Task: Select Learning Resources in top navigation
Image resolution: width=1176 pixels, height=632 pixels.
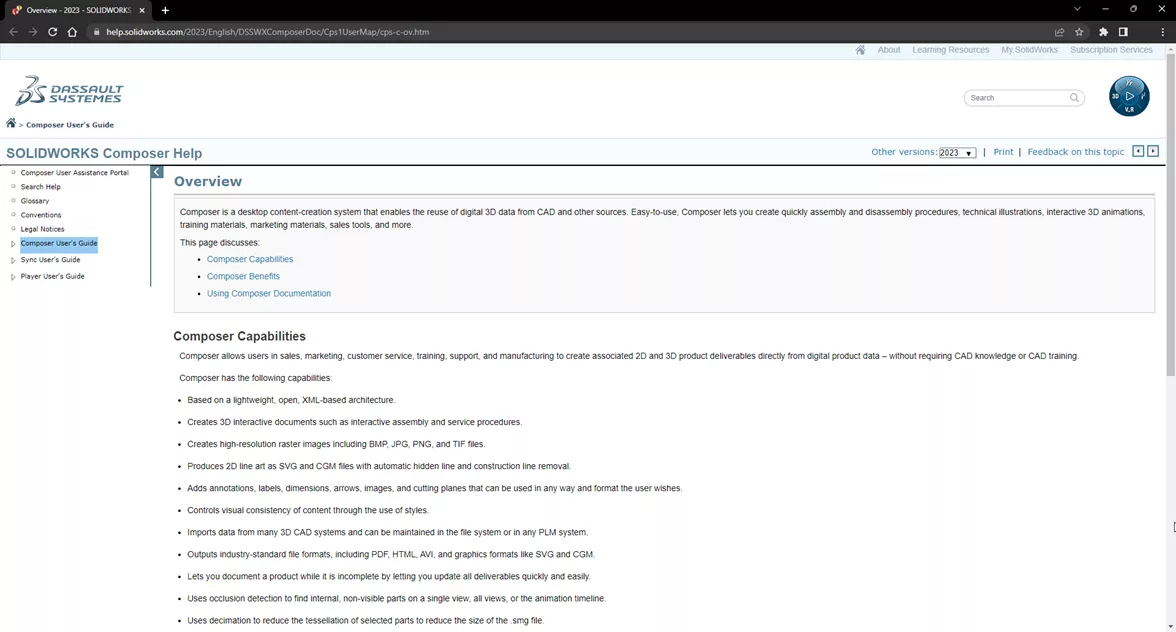Action: tap(950, 49)
